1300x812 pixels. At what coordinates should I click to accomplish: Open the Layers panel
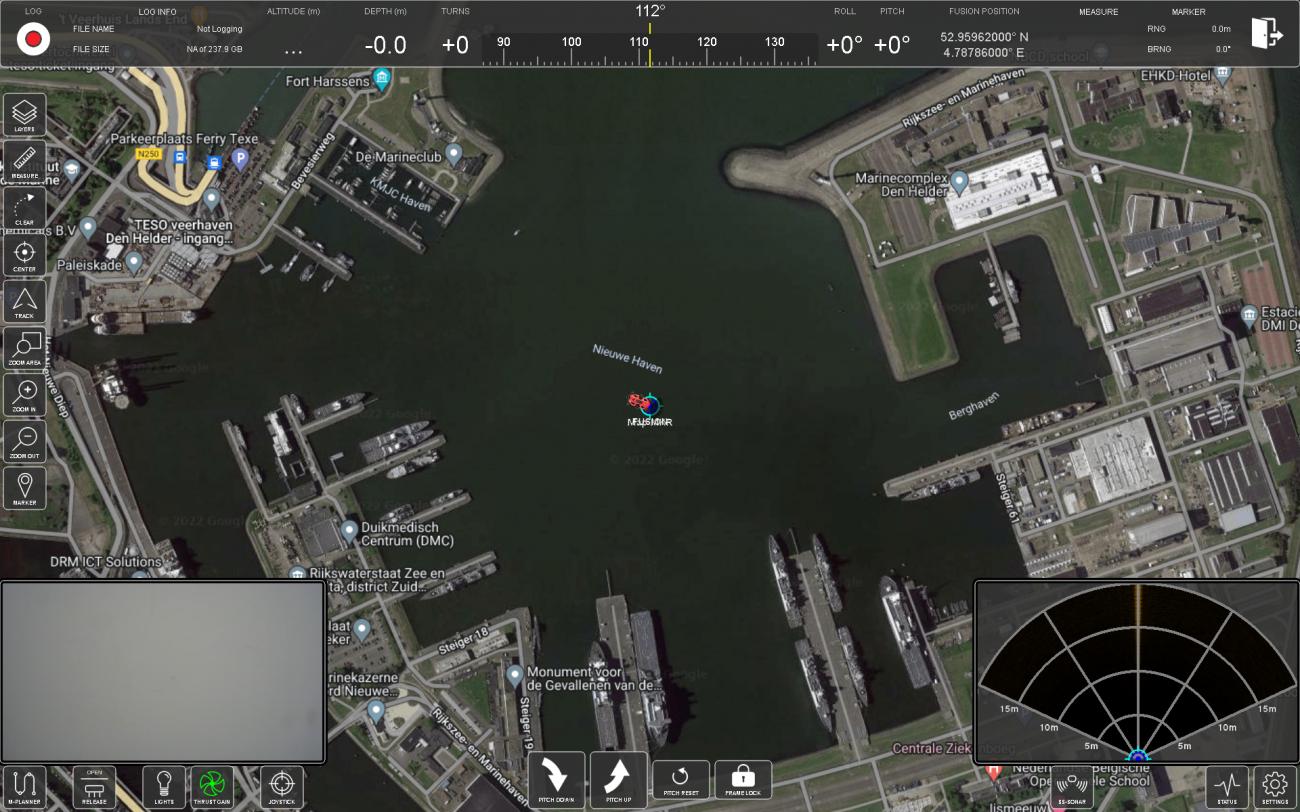(x=24, y=116)
